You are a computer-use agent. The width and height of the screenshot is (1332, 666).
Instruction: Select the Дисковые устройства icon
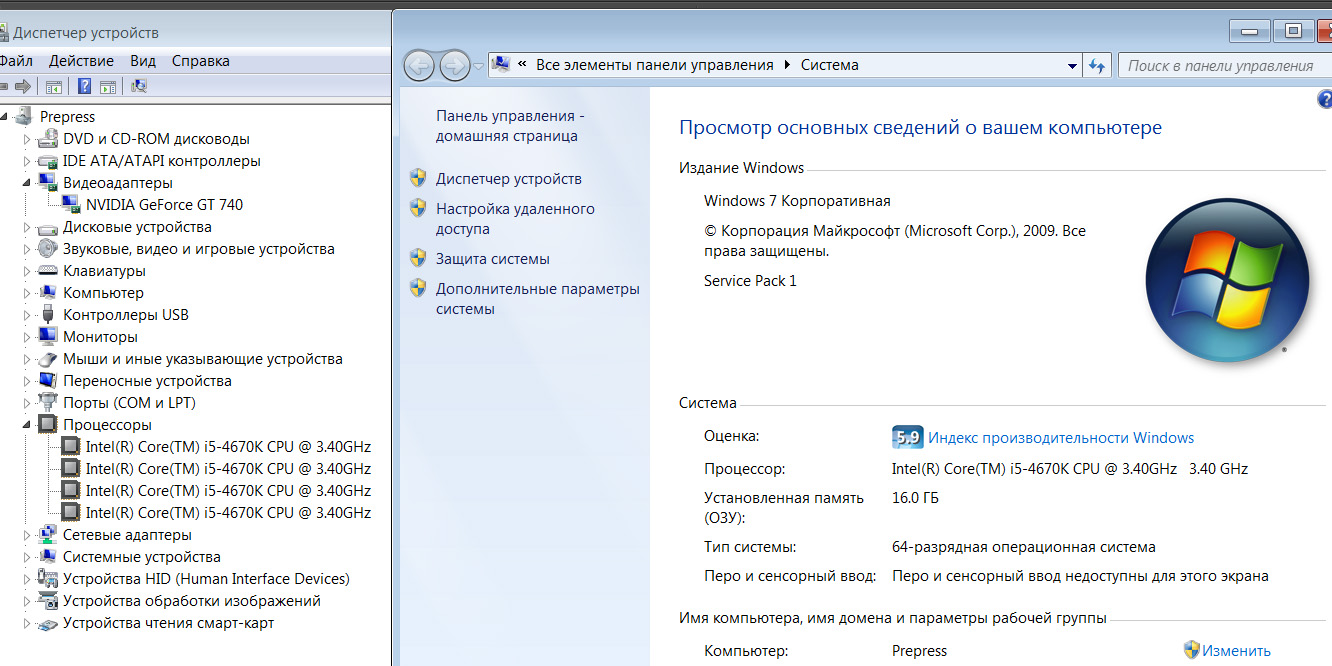click(x=47, y=227)
